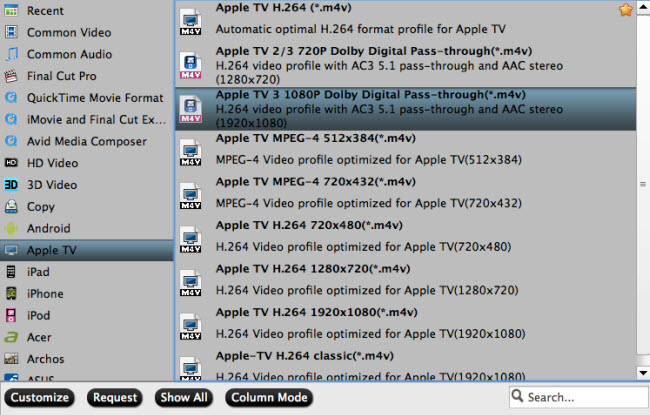Click the scrollbar down arrow
The width and height of the screenshot is (650, 415).
coord(643,373)
